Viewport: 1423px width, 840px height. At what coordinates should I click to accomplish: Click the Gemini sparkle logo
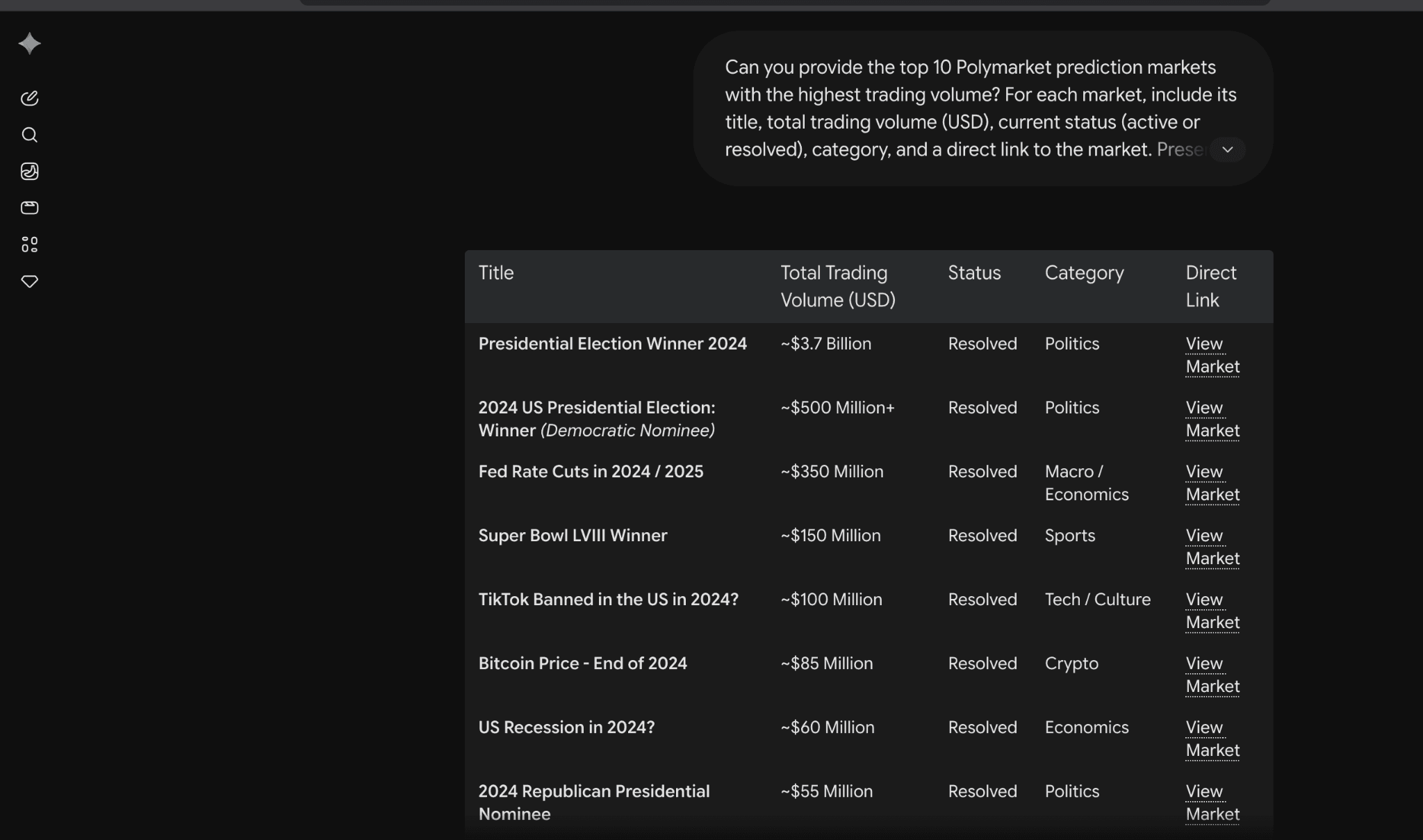tap(29, 44)
